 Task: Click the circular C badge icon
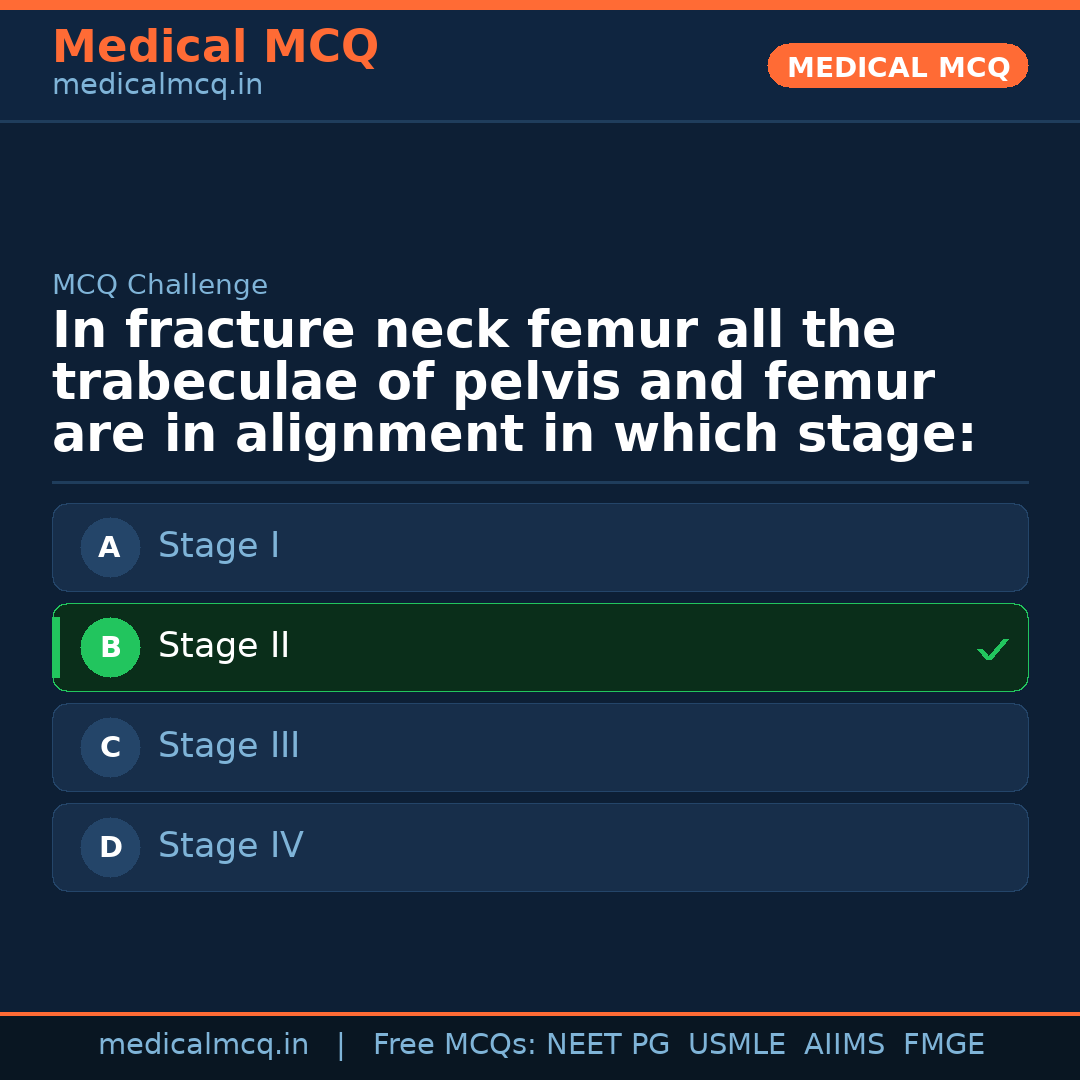click(x=110, y=747)
